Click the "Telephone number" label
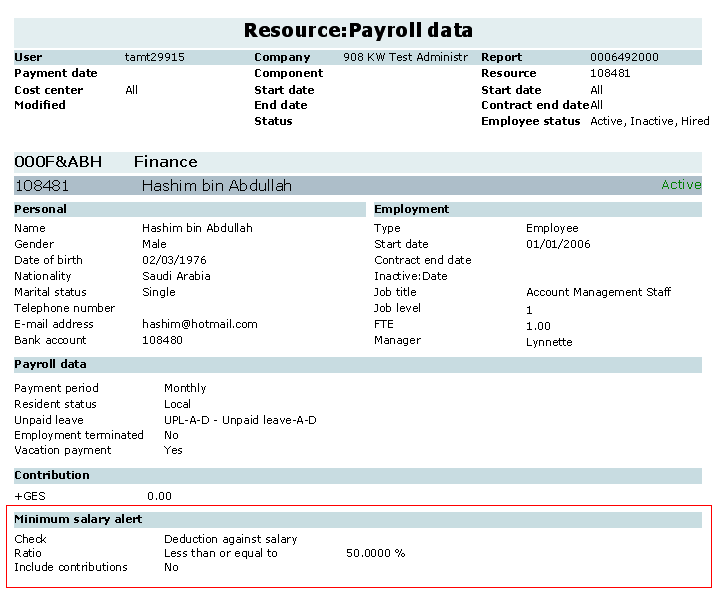The height and width of the screenshot is (603, 722). coord(64,308)
